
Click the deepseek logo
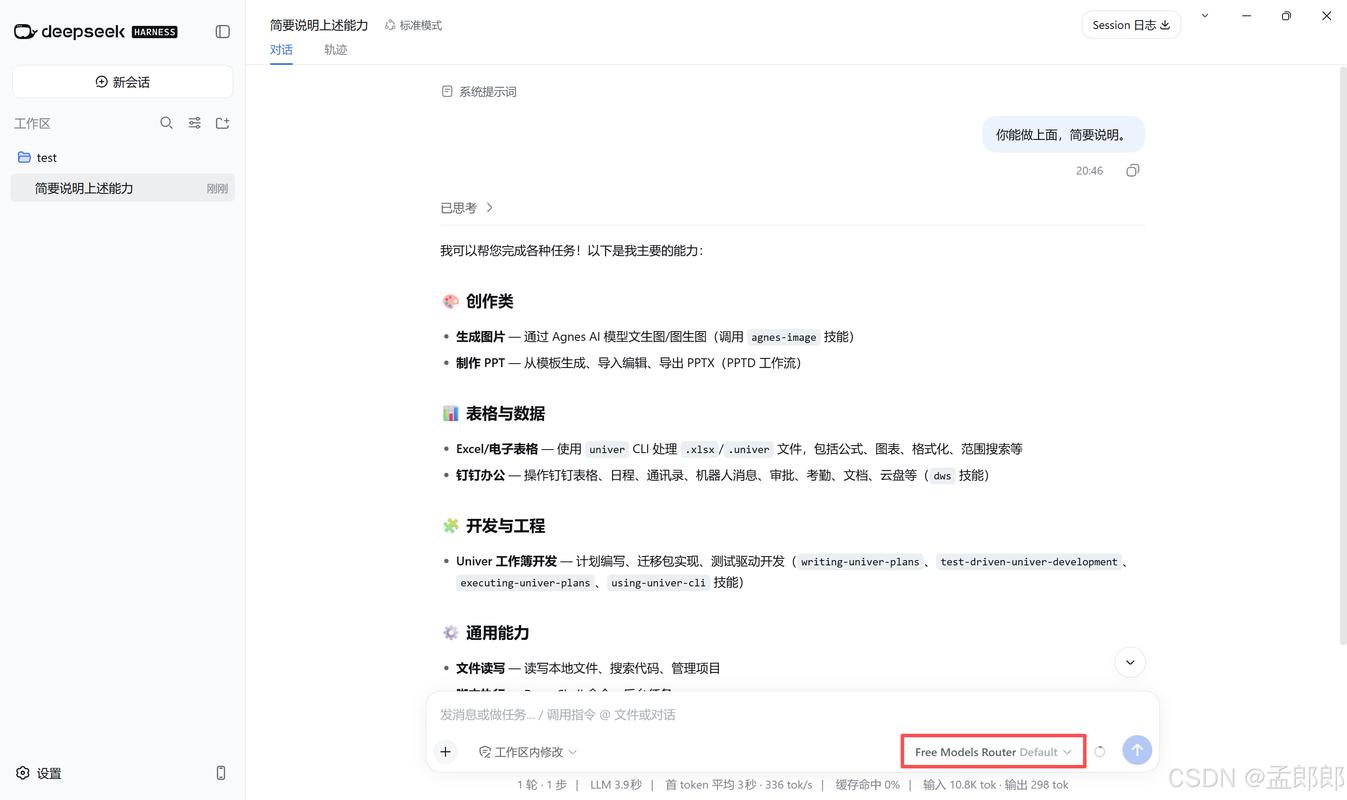(x=95, y=32)
